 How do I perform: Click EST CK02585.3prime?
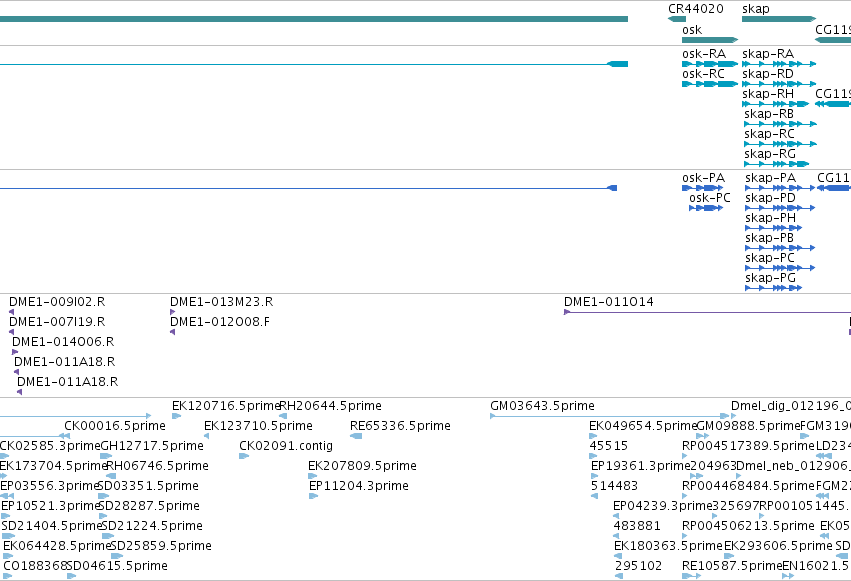point(4,456)
